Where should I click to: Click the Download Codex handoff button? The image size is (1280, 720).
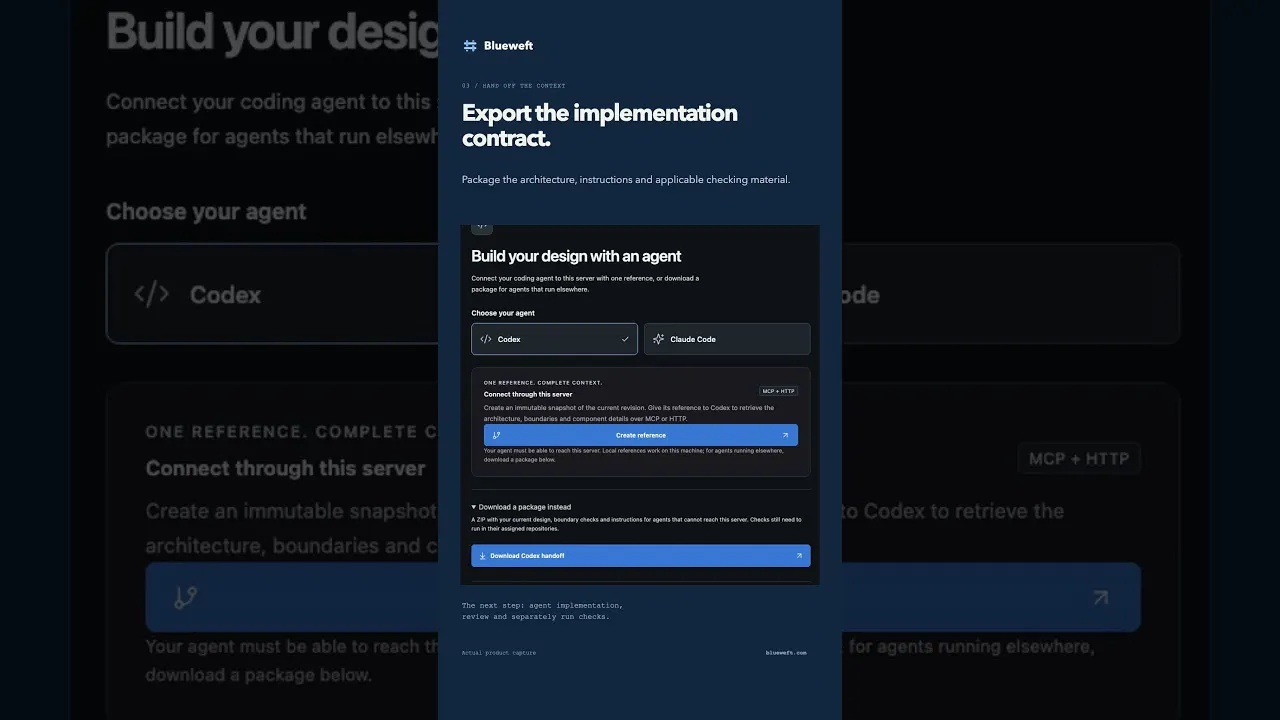640,556
